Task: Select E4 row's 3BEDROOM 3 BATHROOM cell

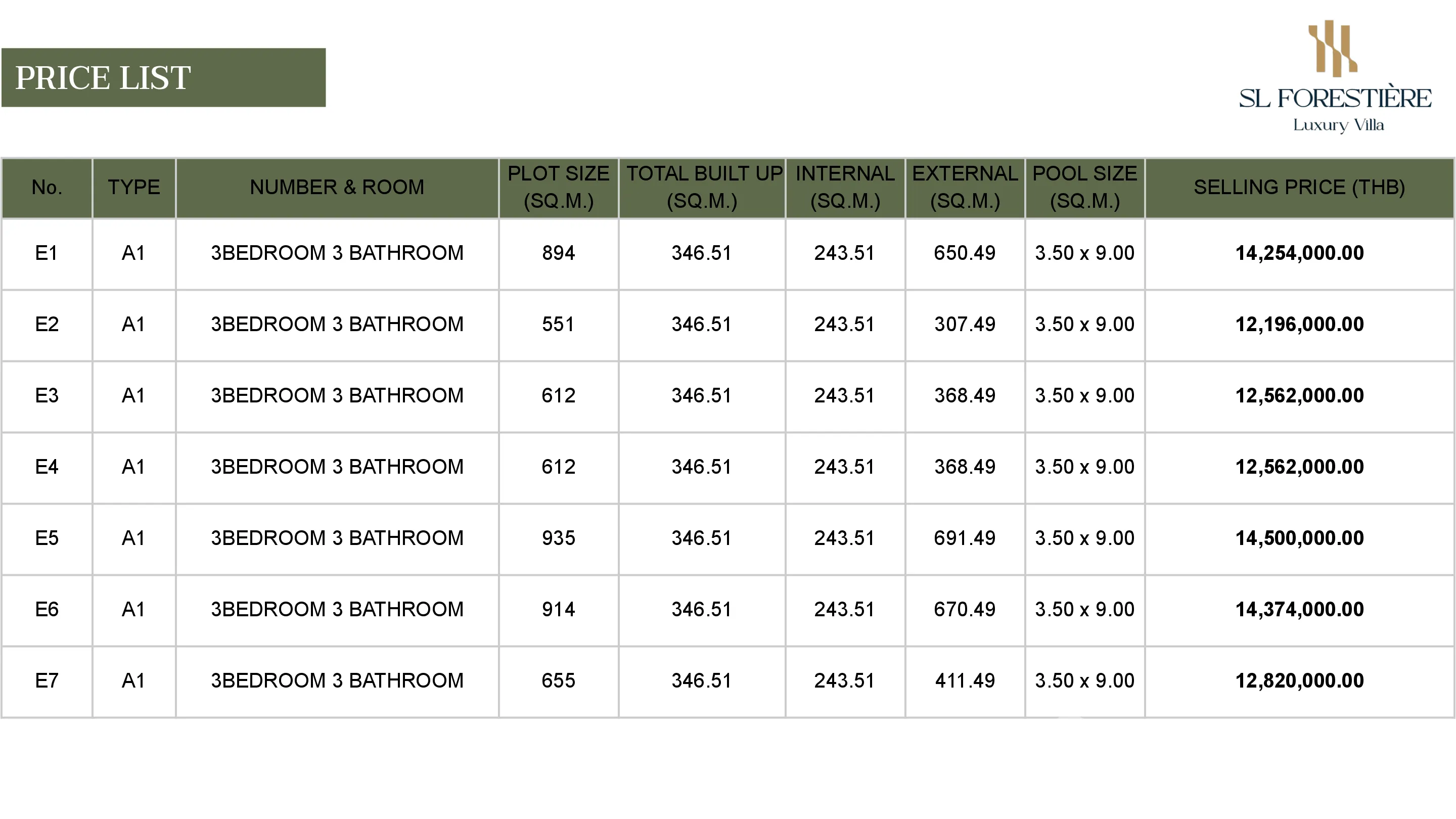Action: click(x=337, y=467)
